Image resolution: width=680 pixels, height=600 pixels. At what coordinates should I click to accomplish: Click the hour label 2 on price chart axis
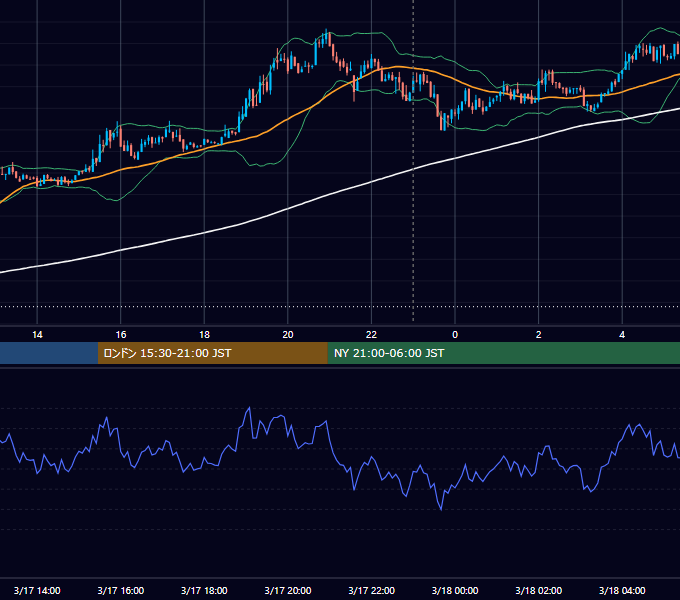click(x=539, y=335)
